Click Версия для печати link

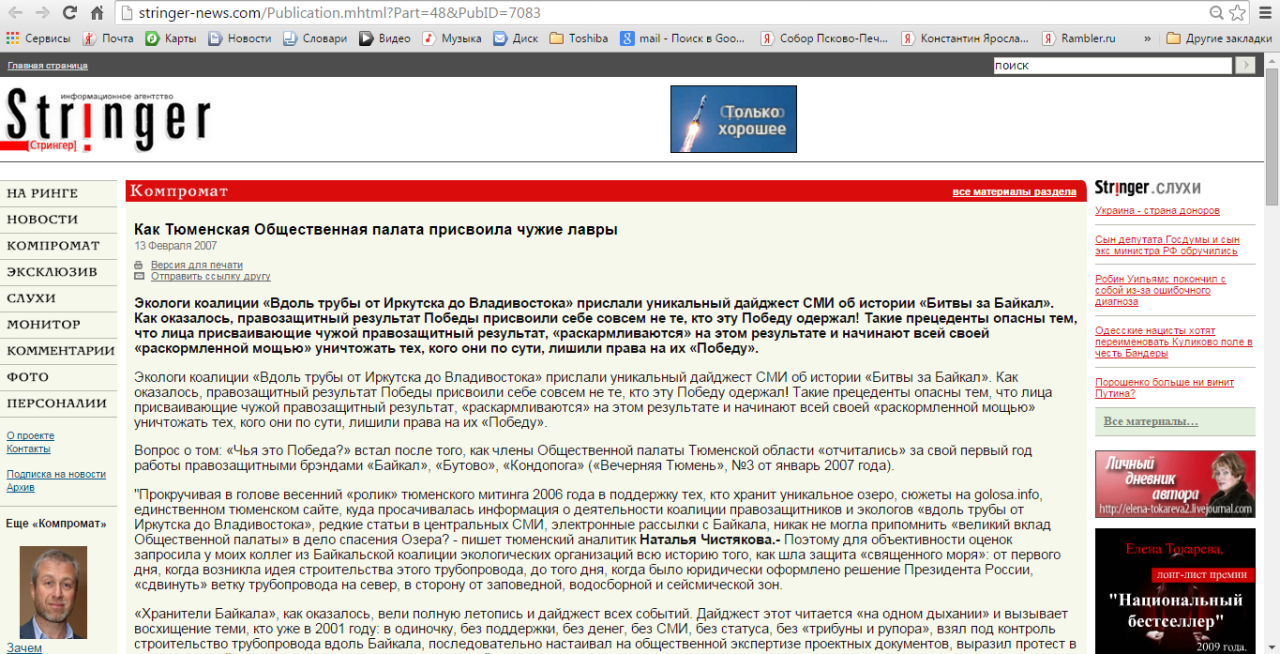tap(197, 265)
